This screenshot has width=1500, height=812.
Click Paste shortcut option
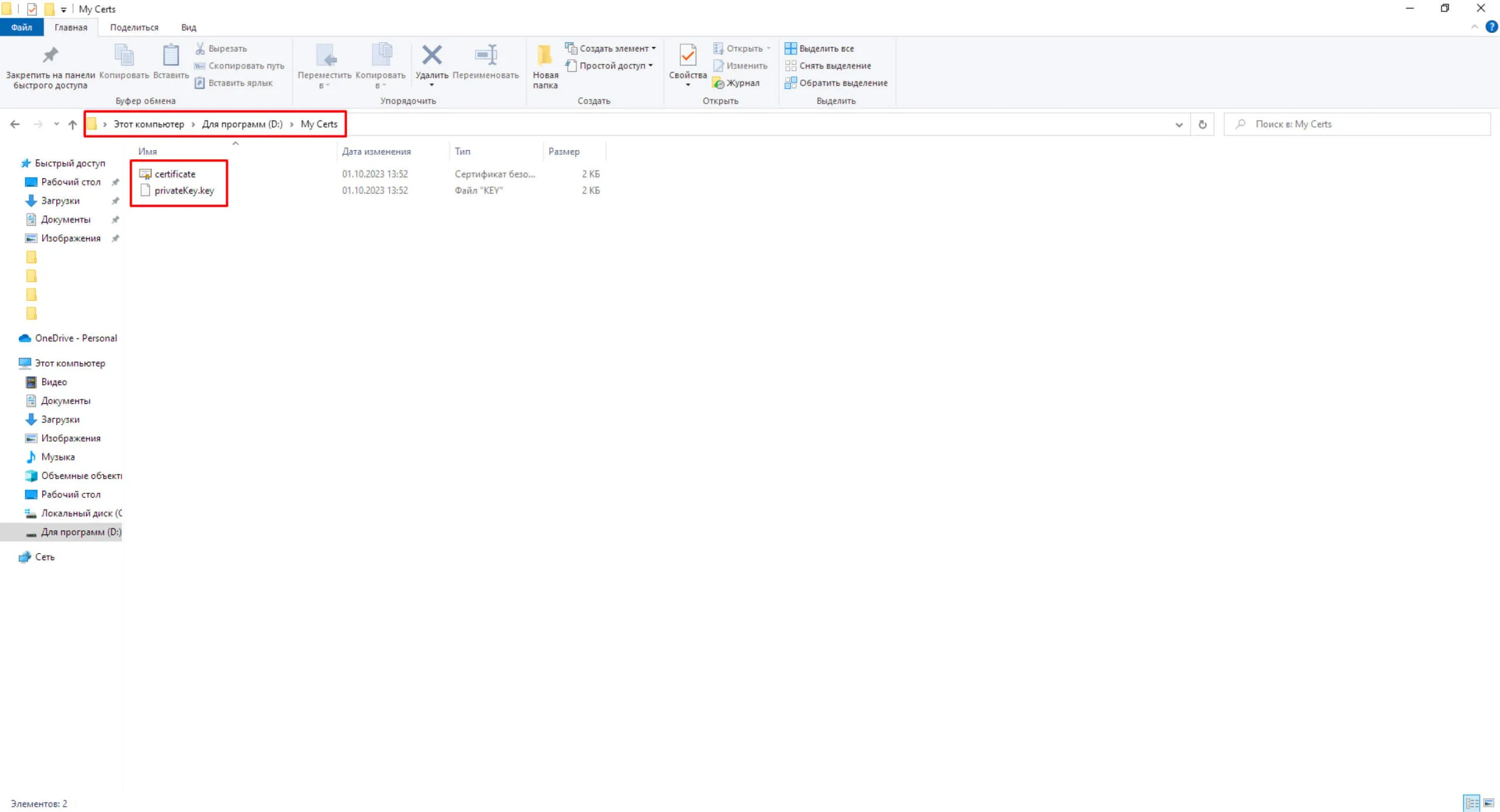click(x=234, y=83)
